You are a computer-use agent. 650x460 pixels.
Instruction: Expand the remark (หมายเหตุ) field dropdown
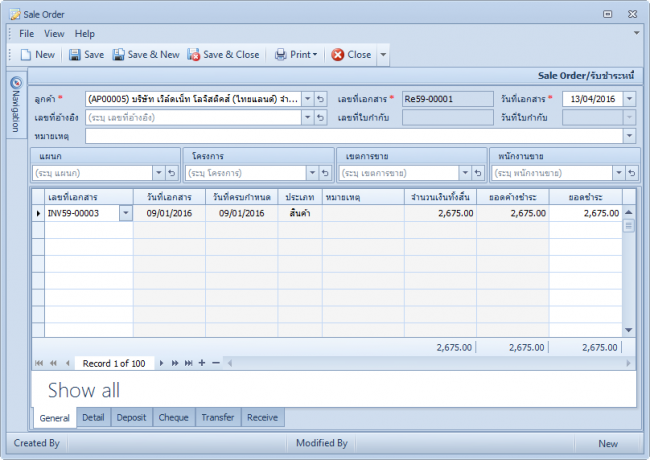[x=629, y=136]
